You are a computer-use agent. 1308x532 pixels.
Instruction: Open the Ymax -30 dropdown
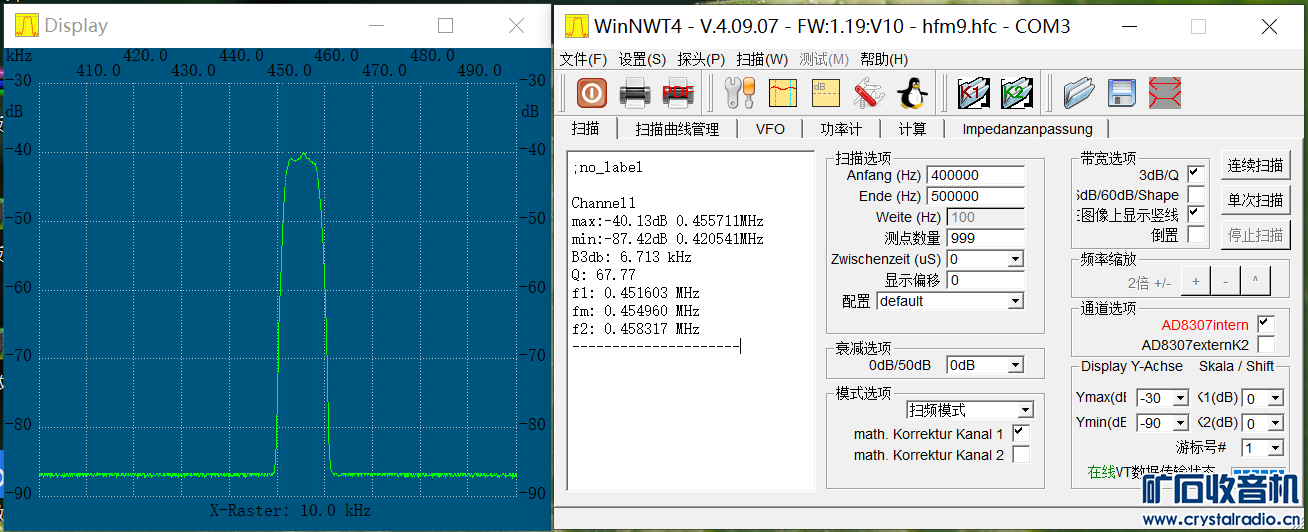(x=1180, y=397)
